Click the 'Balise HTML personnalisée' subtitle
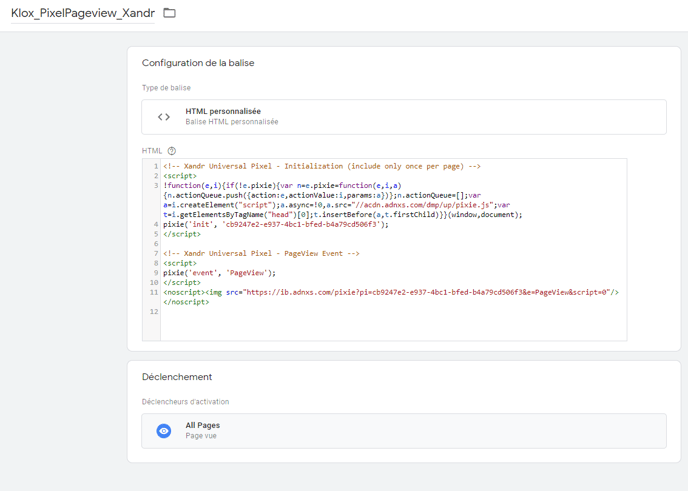The image size is (688, 491). point(232,122)
